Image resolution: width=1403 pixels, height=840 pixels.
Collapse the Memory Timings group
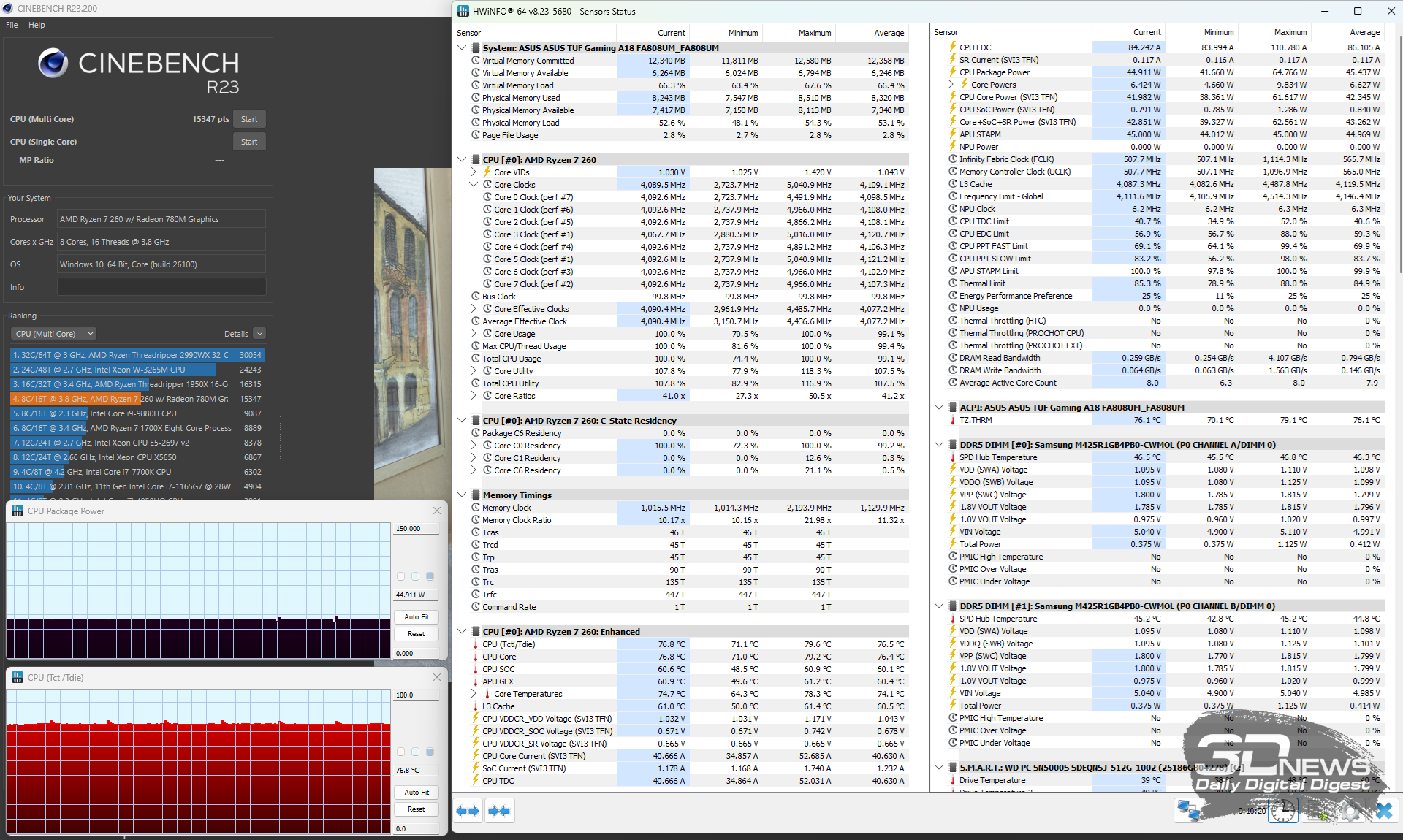point(462,495)
